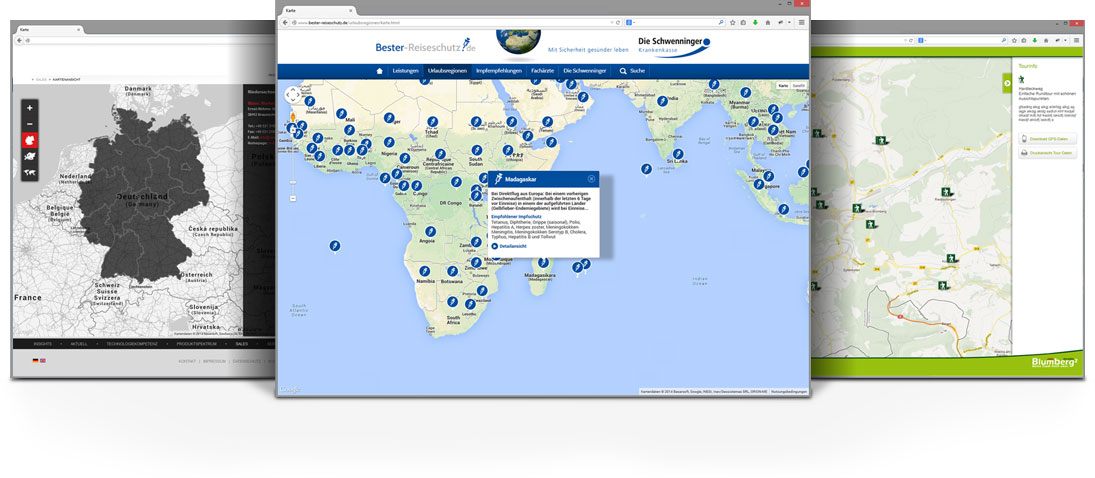This screenshot has width=1095, height=478.
Task: Open the hamburger menu in center browser
Action: click(801, 22)
